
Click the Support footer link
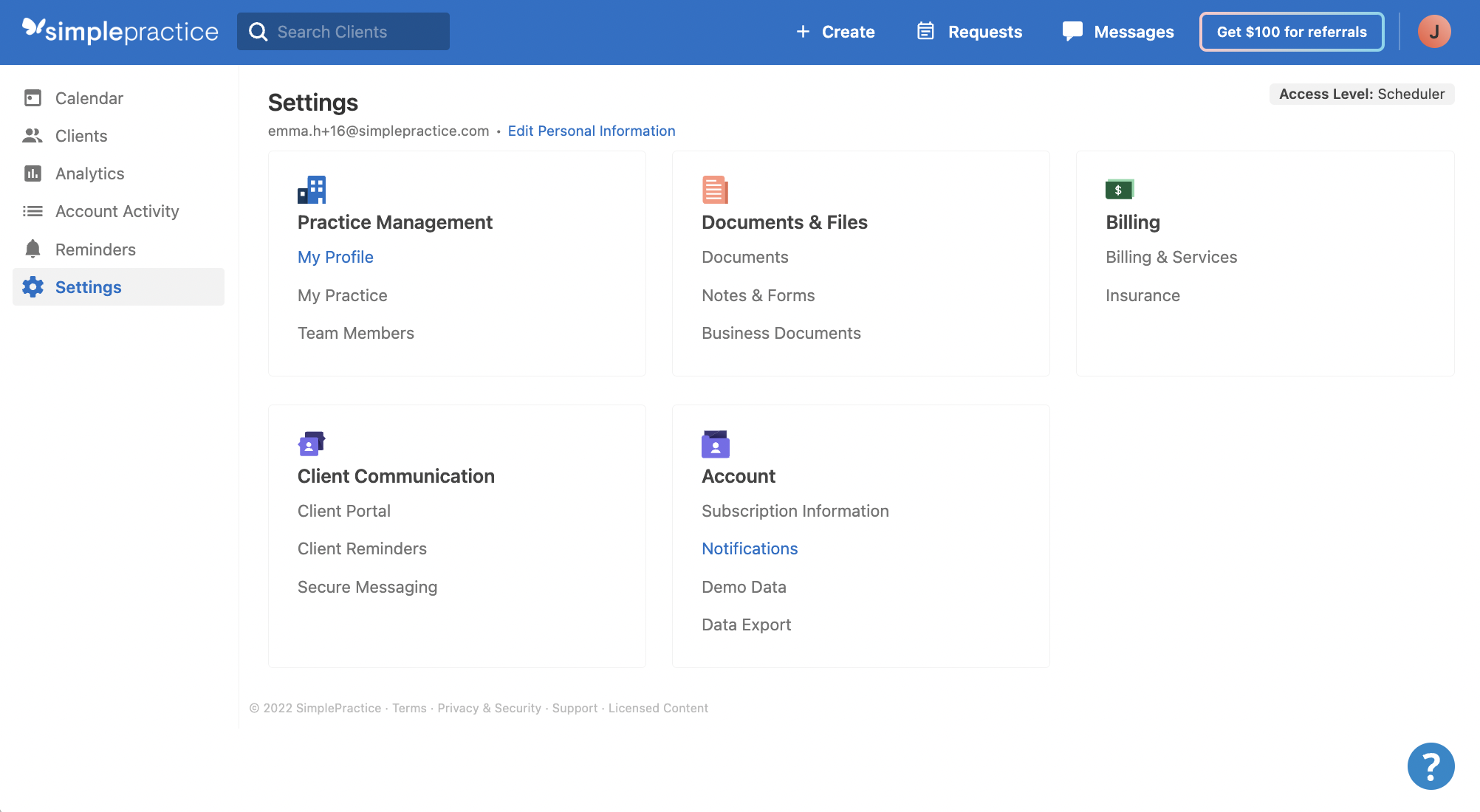pyautogui.click(x=575, y=708)
